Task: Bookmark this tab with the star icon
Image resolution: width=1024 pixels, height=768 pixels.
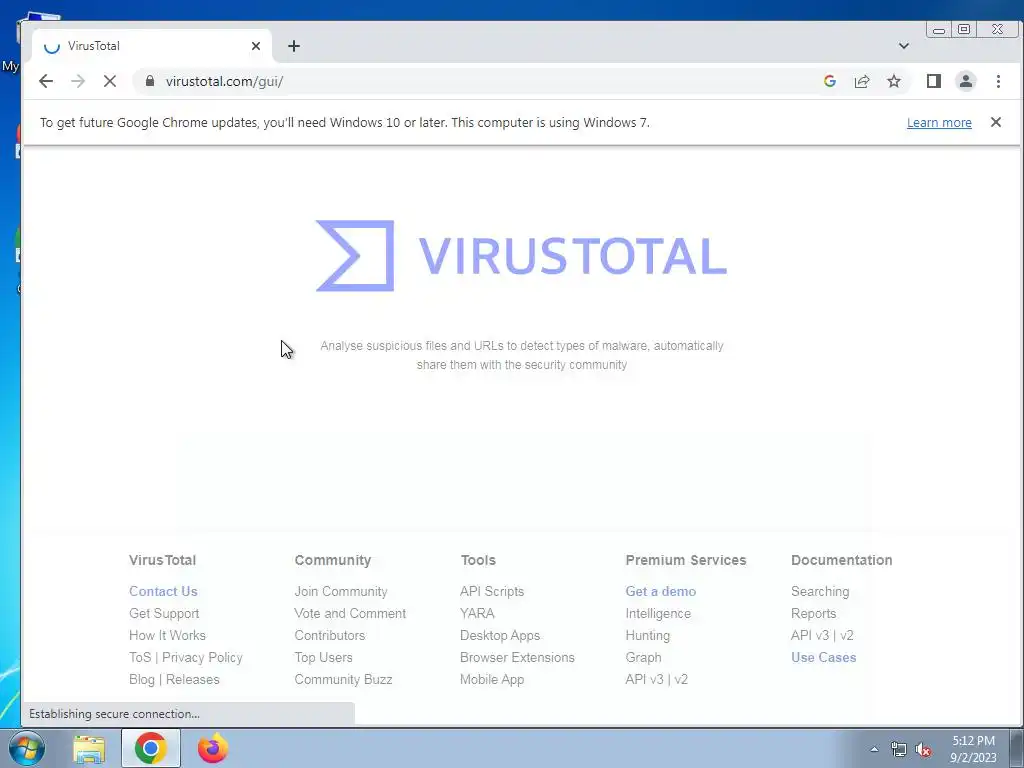Action: tap(894, 81)
